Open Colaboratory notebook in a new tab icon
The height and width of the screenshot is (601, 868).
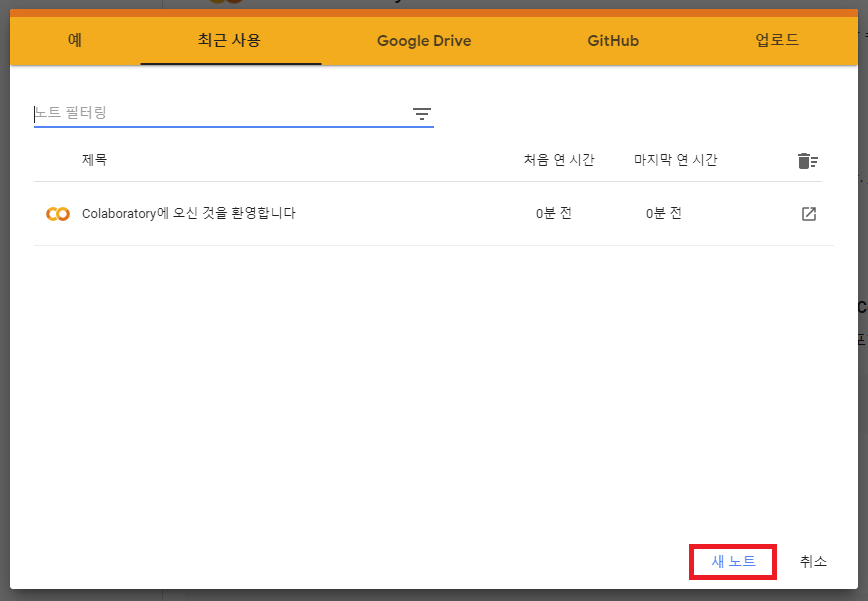pos(809,214)
